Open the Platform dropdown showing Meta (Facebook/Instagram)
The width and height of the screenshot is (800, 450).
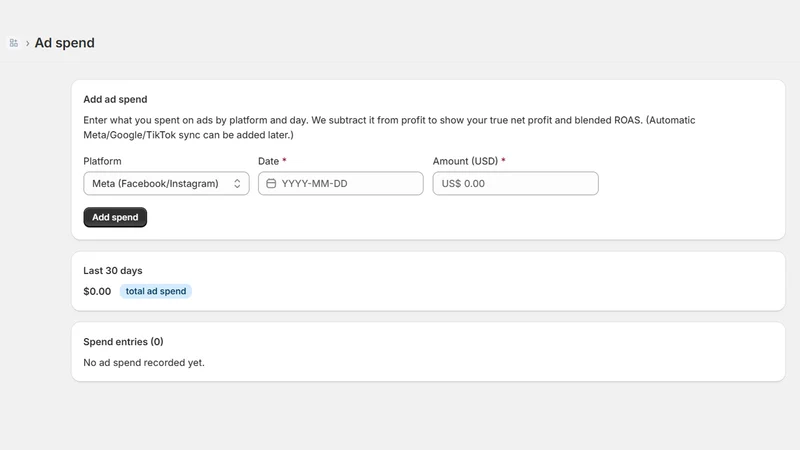tap(166, 183)
